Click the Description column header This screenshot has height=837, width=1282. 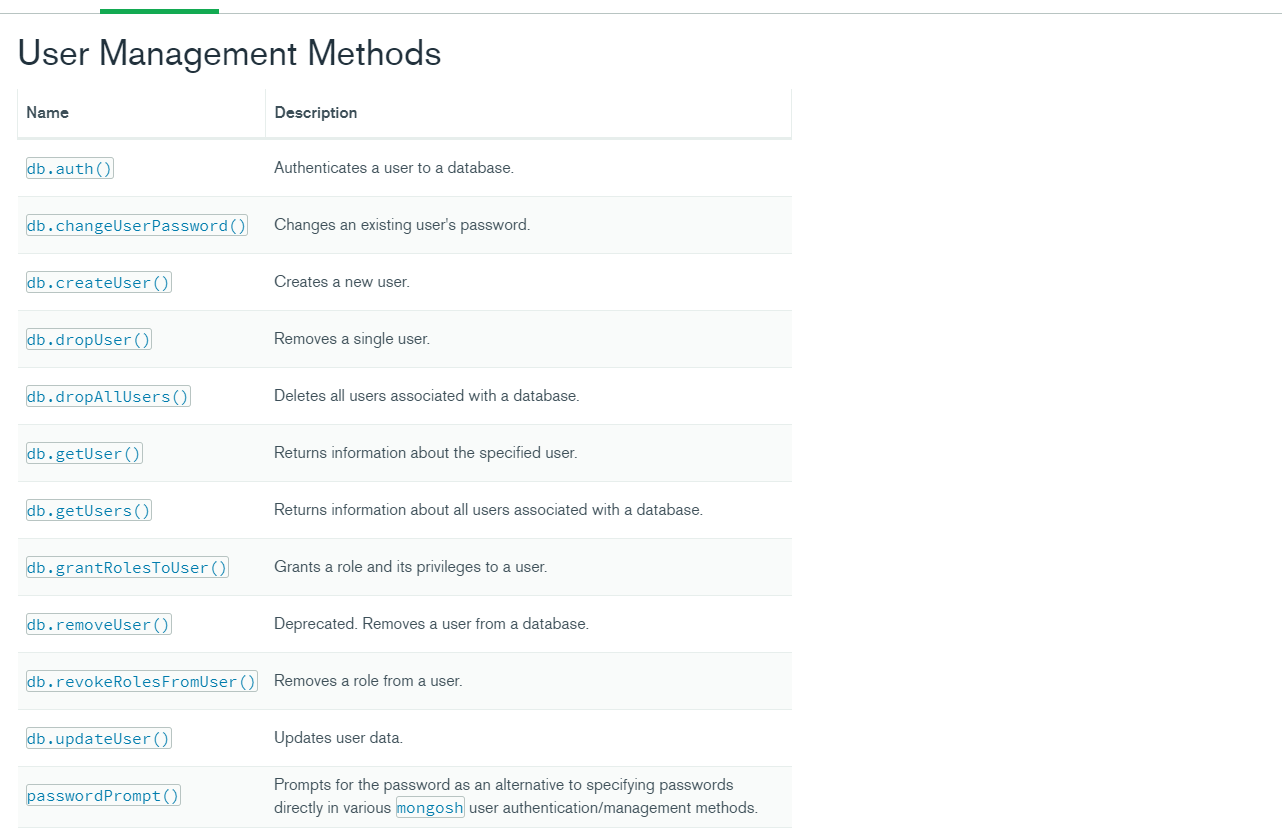(316, 112)
